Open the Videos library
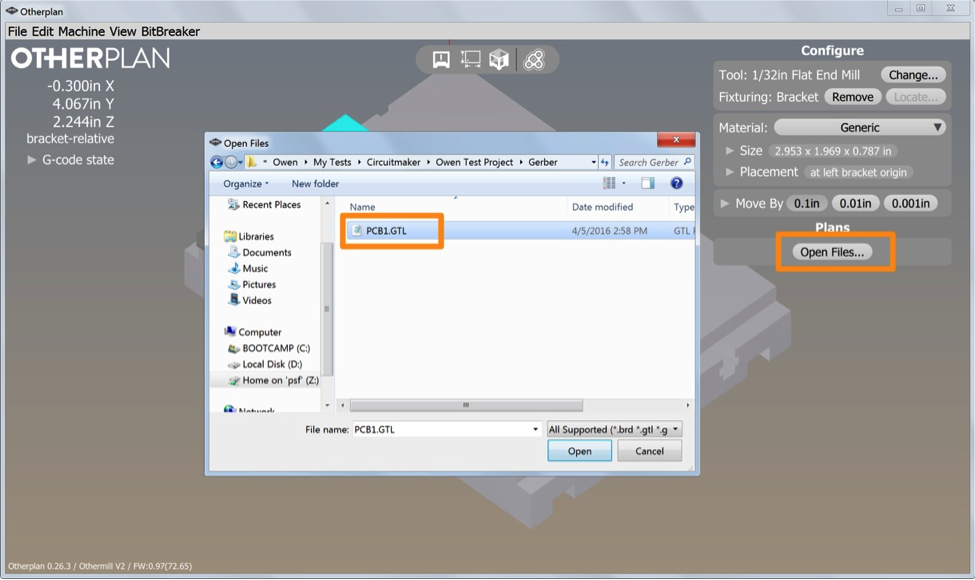 (x=250, y=300)
